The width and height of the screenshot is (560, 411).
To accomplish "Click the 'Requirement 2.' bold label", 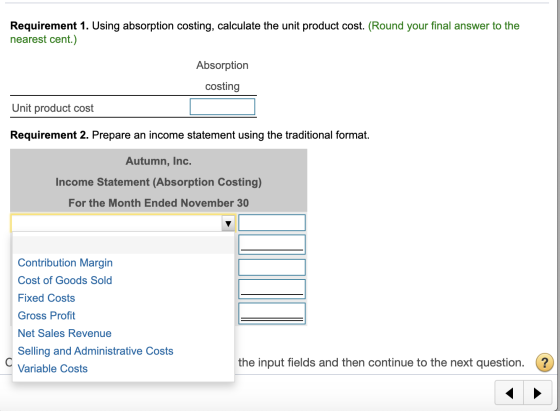I will coord(49,135).
